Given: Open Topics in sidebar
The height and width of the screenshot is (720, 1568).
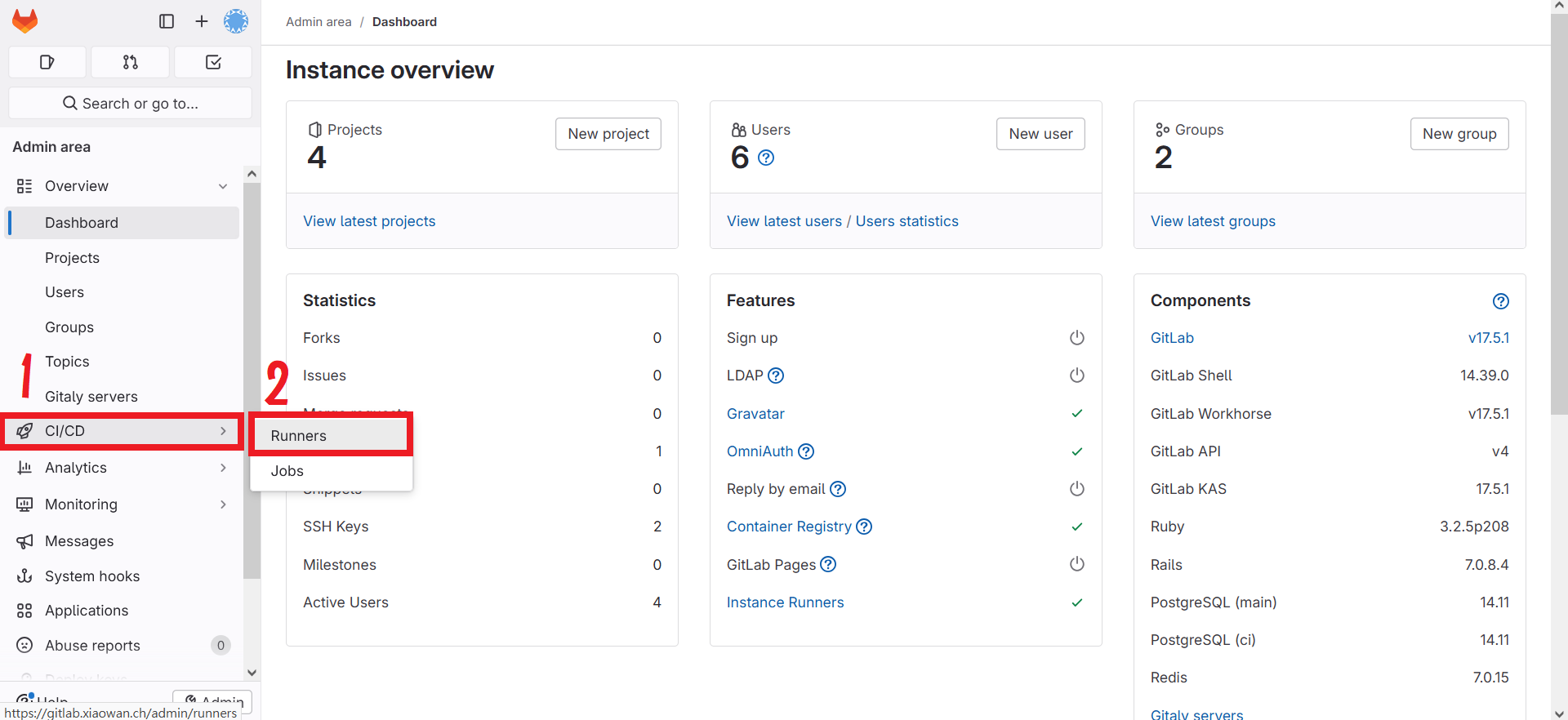Looking at the screenshot, I should (122, 362).
